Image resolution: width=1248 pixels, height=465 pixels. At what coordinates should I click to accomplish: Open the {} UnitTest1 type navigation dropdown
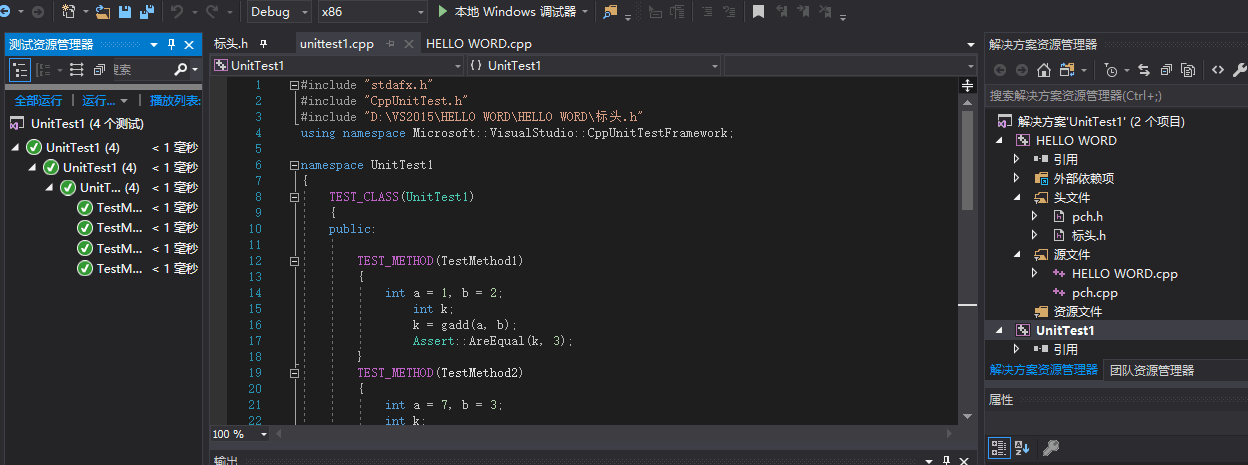pos(593,65)
